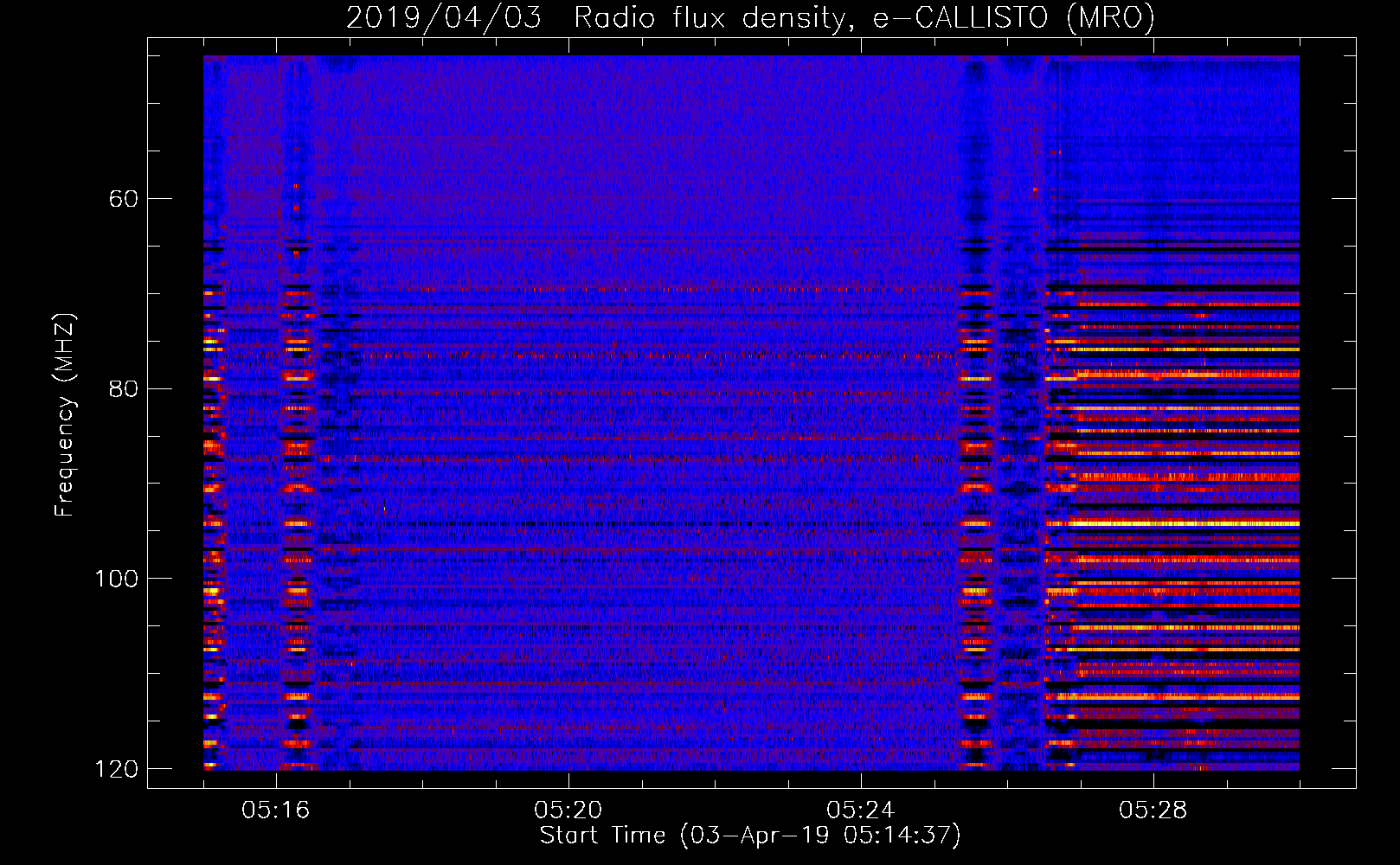
Task: Click the 05:28 time tick label
Action: tap(1153, 810)
